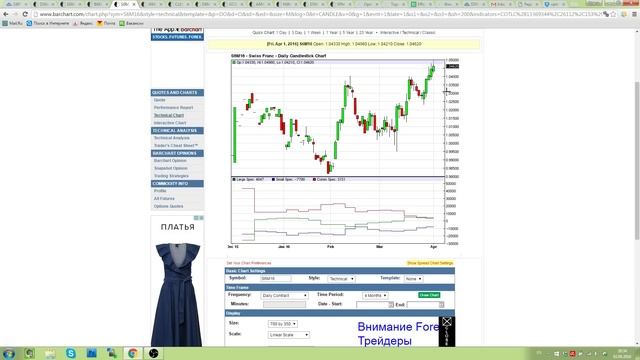Viewport: 640px width, 360px height.
Task: Open Snapshot Opinion sidebar link
Action: tap(171, 168)
